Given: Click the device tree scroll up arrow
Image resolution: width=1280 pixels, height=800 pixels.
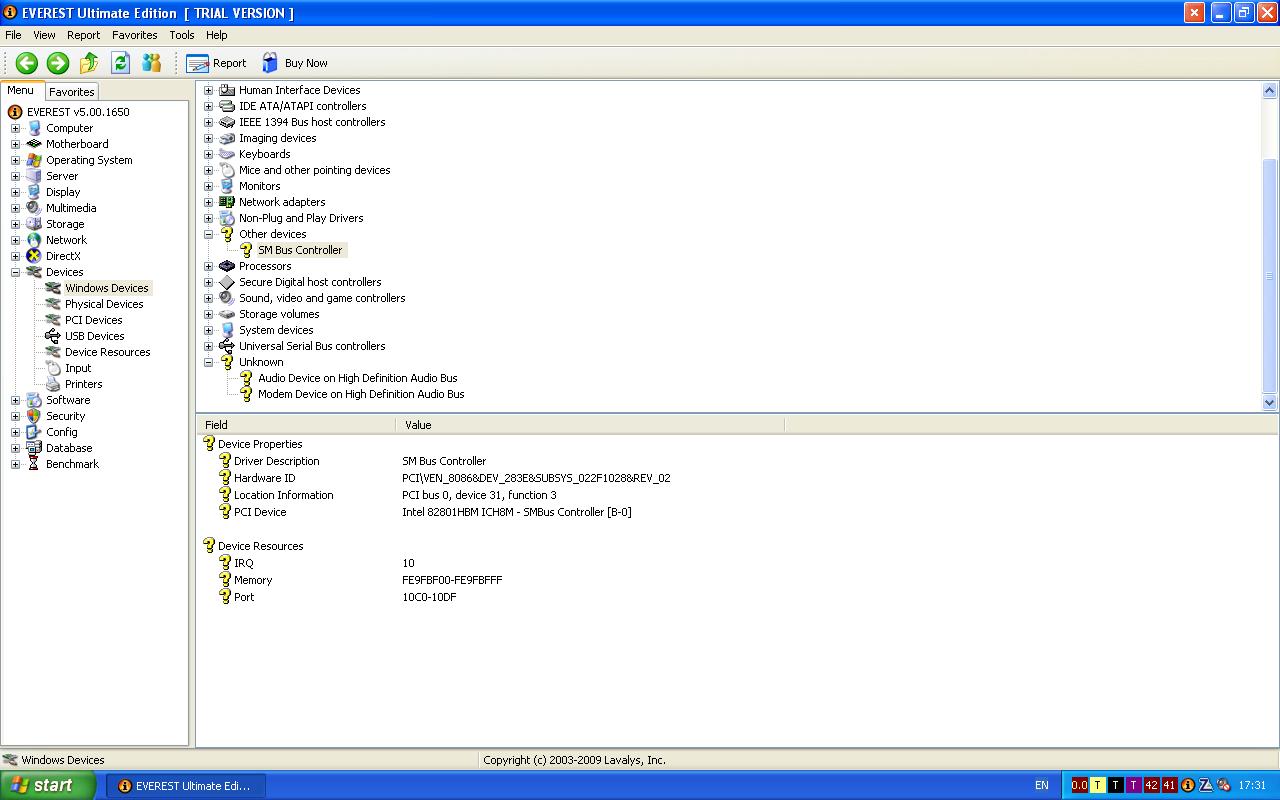Looking at the screenshot, I should [1270, 91].
